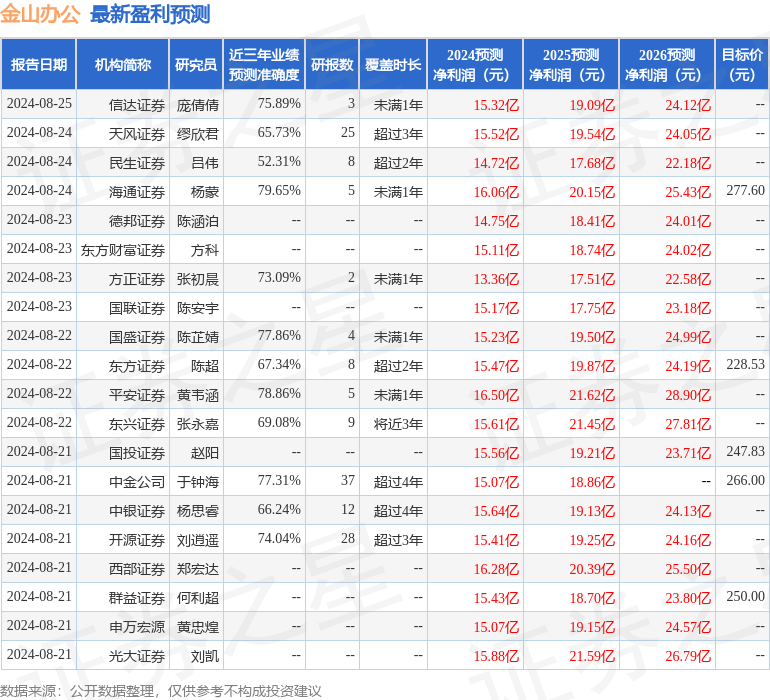This screenshot has width=770, height=700.
Task: Select the 2025预测净利润 column header
Action: pos(571,64)
